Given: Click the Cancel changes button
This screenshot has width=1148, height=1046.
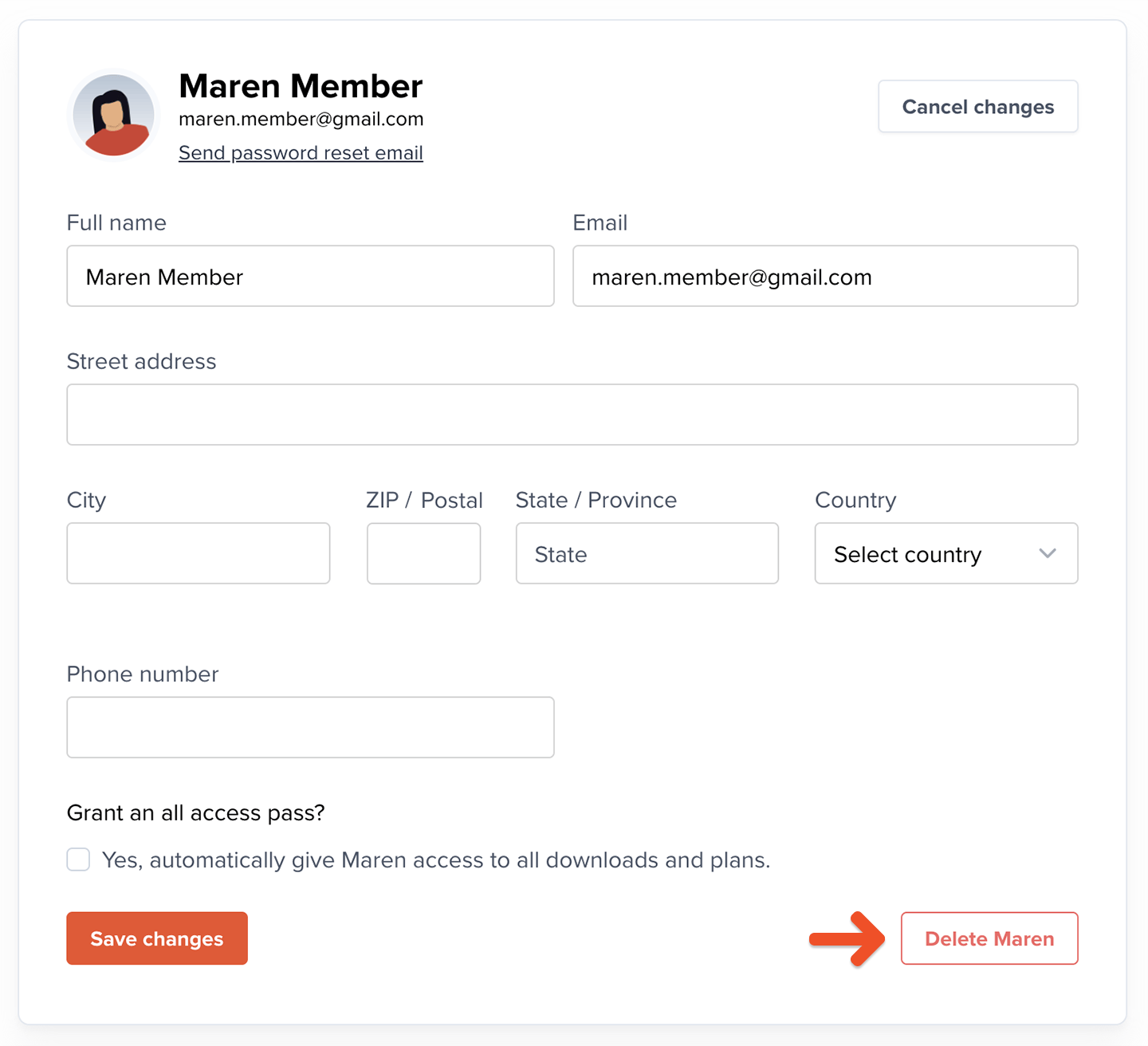Looking at the screenshot, I should click(x=977, y=107).
